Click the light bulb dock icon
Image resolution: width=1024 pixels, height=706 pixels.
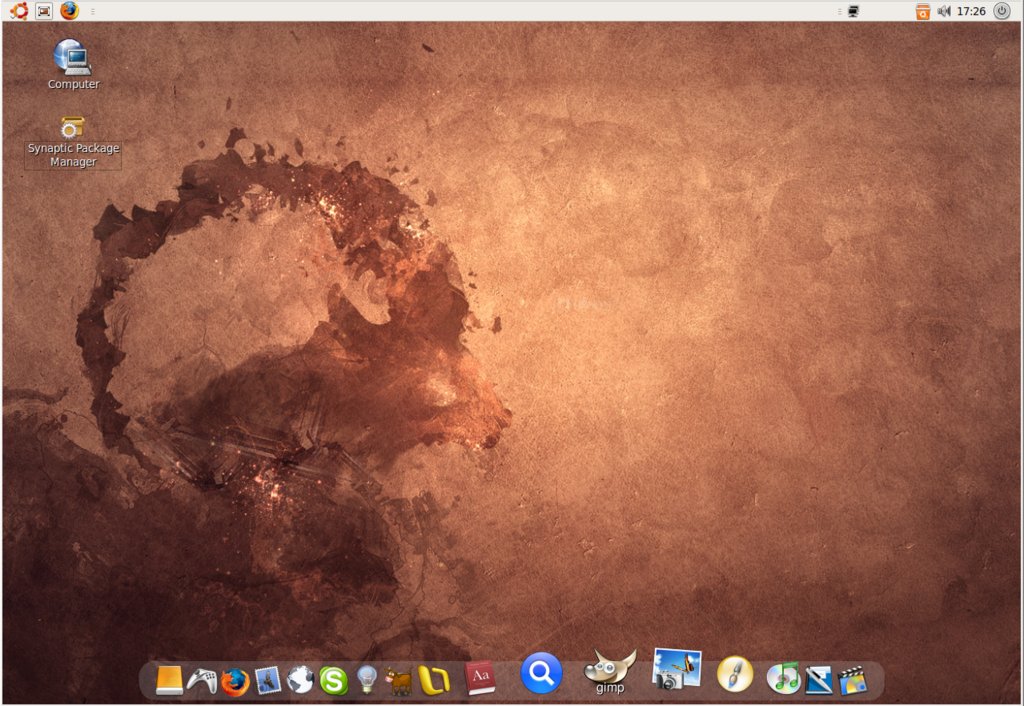[x=367, y=680]
